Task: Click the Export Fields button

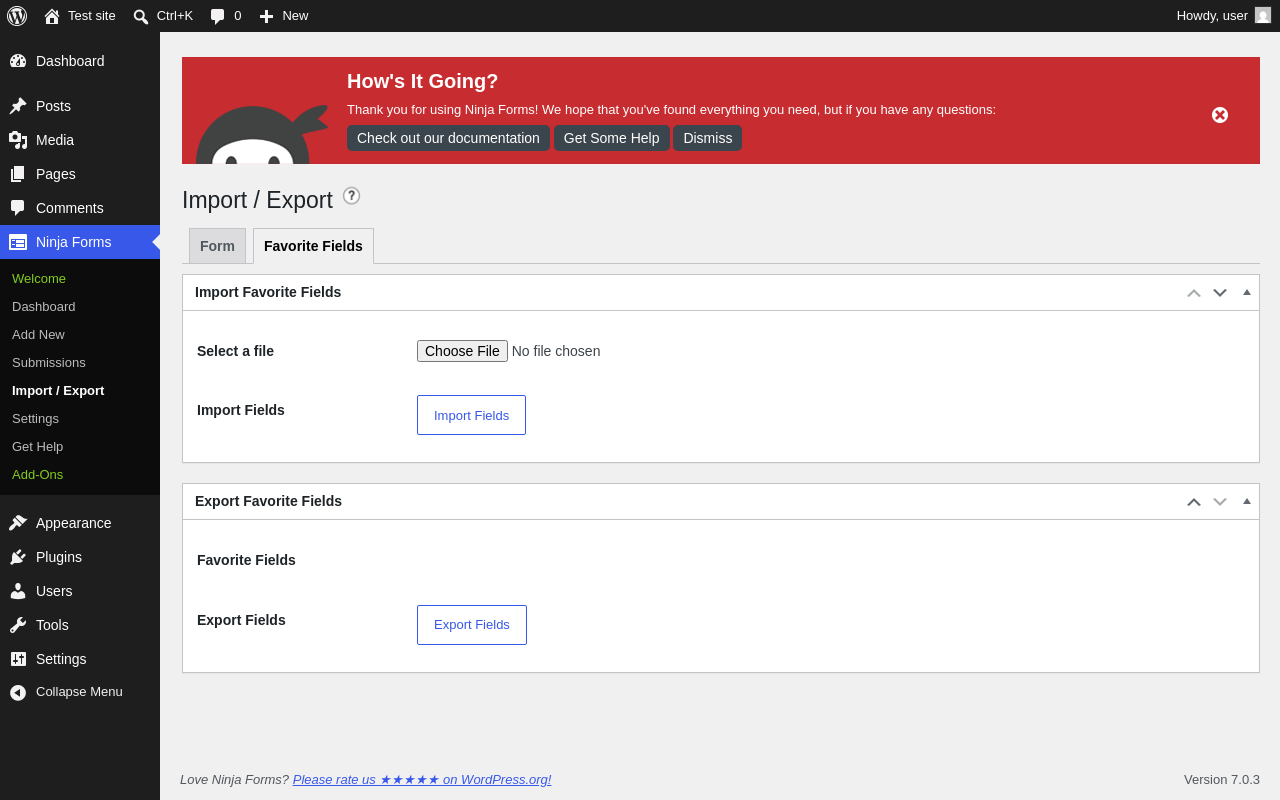Action: pyautogui.click(x=472, y=625)
